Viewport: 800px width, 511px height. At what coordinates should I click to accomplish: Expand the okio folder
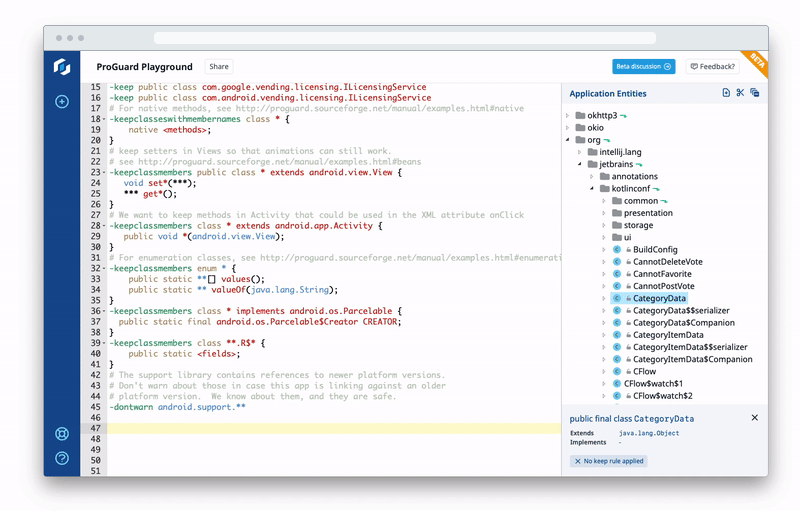pos(567,128)
